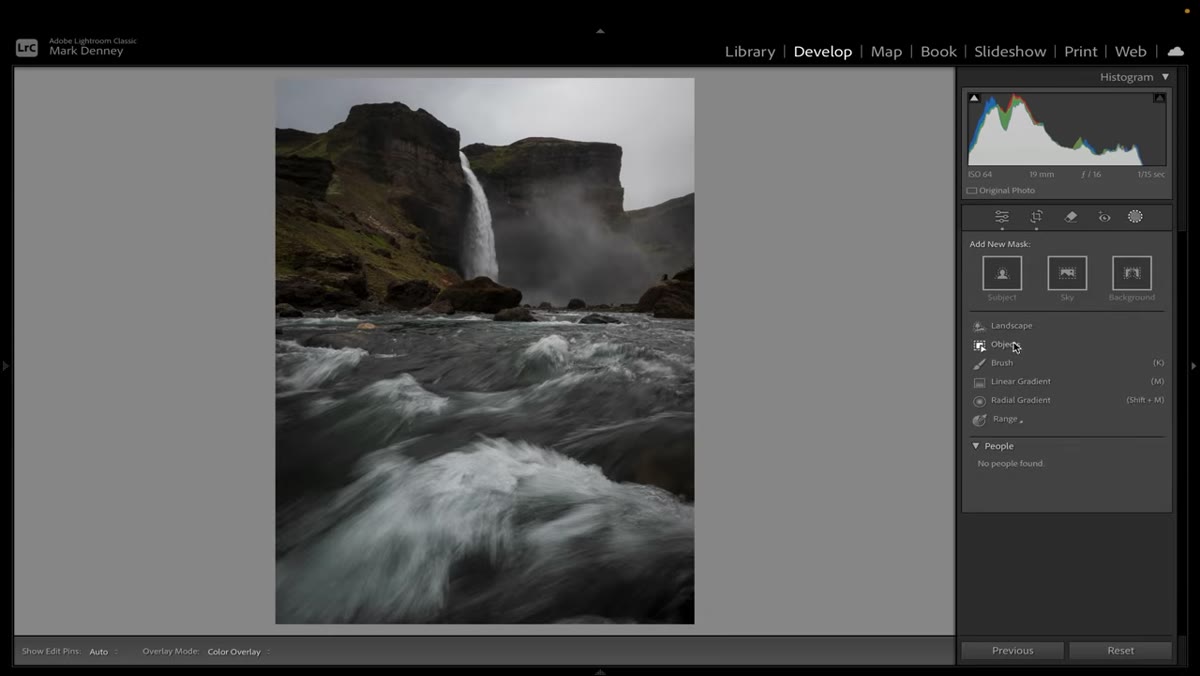Expand the bottom filmstrip panel arrow
This screenshot has height=676, width=1200.
tap(600, 672)
